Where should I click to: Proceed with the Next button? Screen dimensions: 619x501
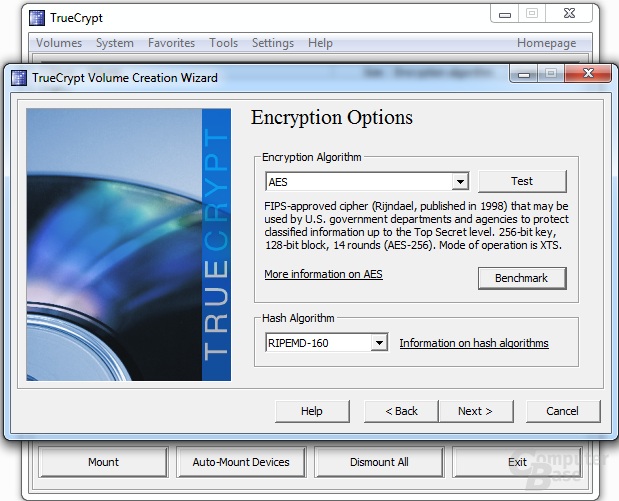coord(476,411)
